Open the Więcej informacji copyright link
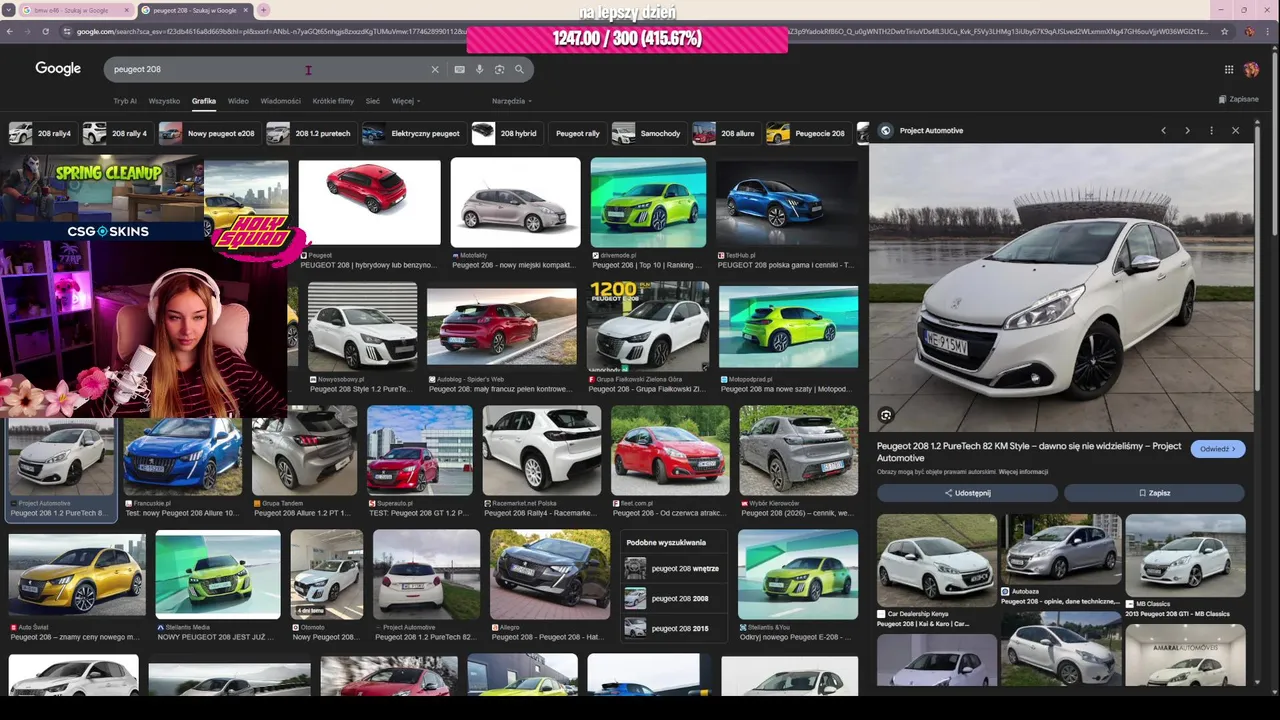Image resolution: width=1280 pixels, height=720 pixels. click(1023, 472)
